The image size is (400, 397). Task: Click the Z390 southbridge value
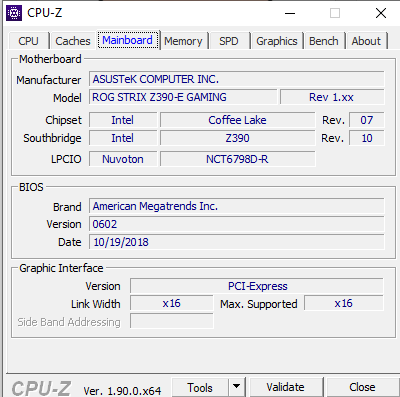pos(237,138)
